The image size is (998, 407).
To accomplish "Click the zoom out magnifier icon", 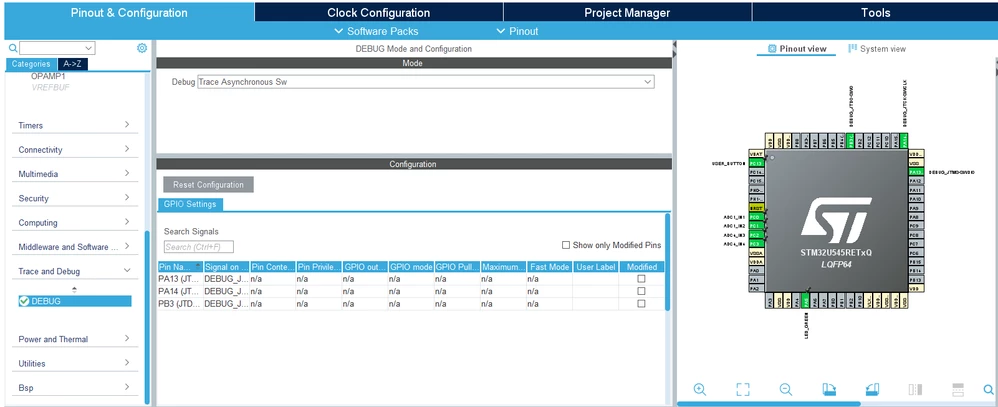I will tap(785, 389).
